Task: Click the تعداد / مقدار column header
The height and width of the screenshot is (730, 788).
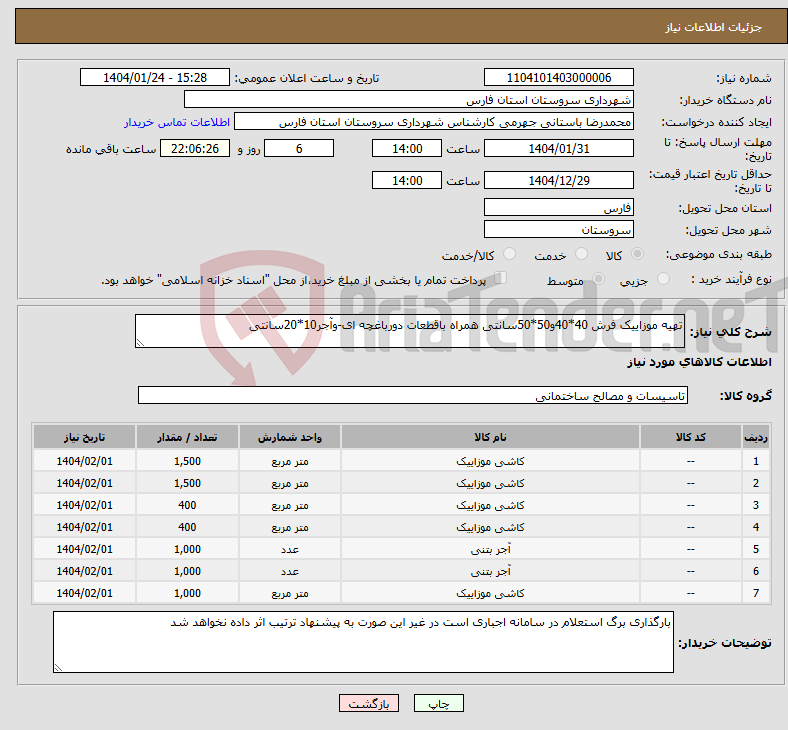Action: click(x=187, y=437)
